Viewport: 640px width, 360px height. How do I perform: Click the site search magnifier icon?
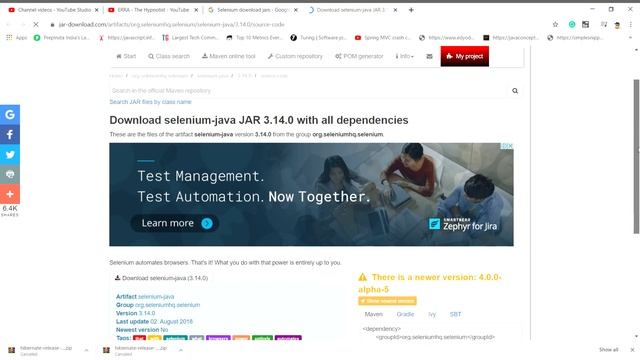pos(515,91)
